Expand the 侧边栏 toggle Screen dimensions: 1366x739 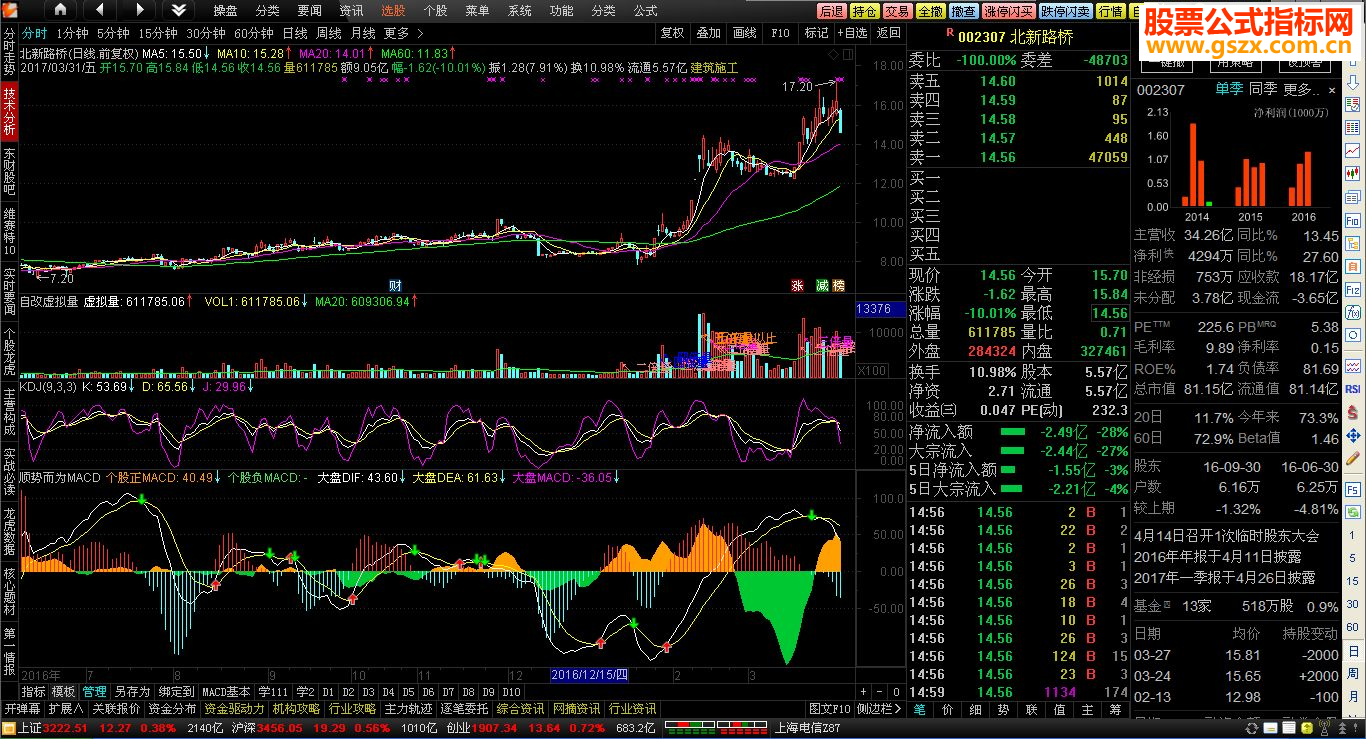[x=879, y=709]
